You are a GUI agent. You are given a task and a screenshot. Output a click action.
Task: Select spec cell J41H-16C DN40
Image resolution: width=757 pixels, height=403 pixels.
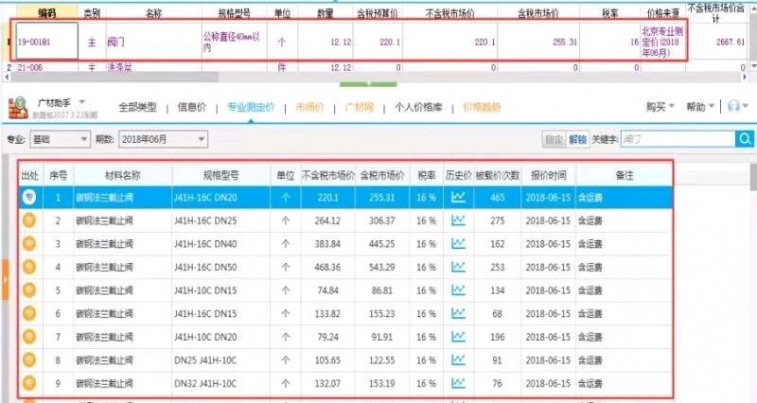[221, 244]
